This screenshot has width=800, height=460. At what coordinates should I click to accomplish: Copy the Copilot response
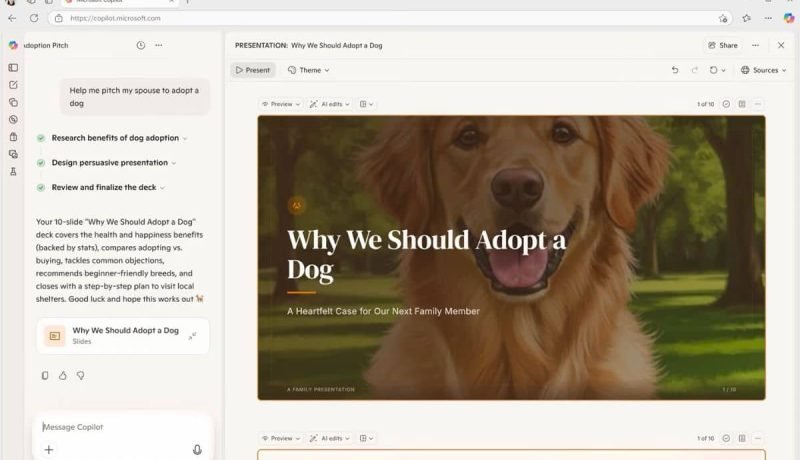[x=45, y=375]
